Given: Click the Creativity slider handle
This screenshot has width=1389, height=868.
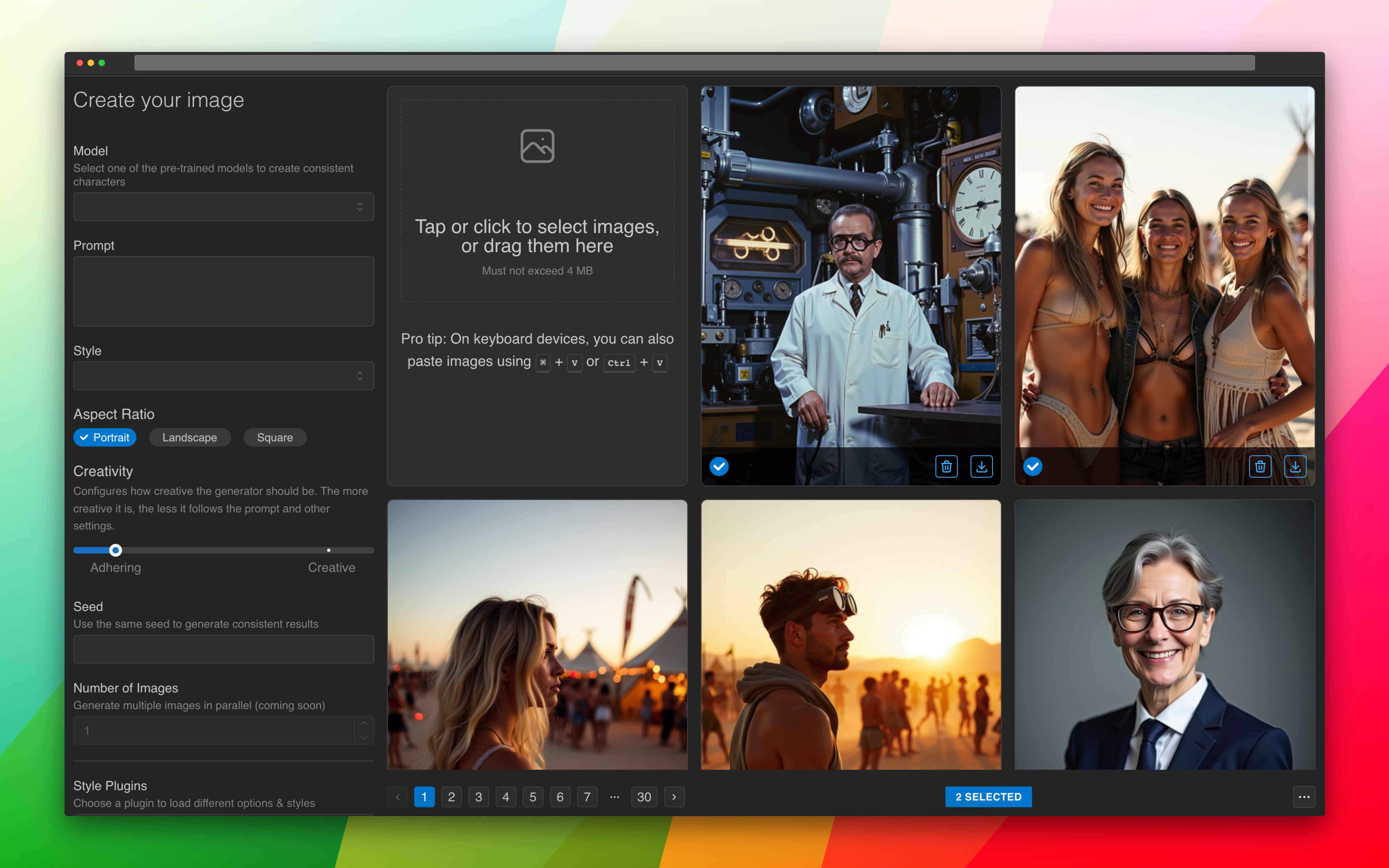Looking at the screenshot, I should [x=115, y=550].
